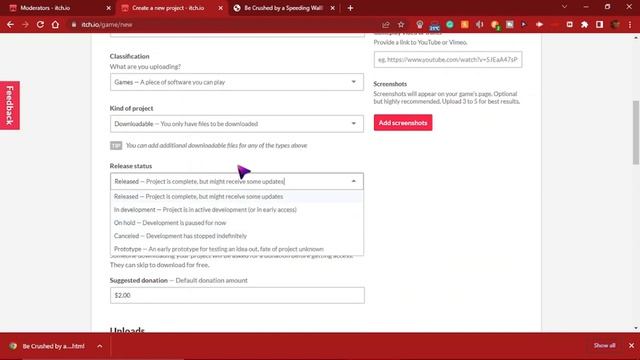This screenshot has width=640, height=360.
Task: Go back using the browser back arrow
Action: pos(10,24)
